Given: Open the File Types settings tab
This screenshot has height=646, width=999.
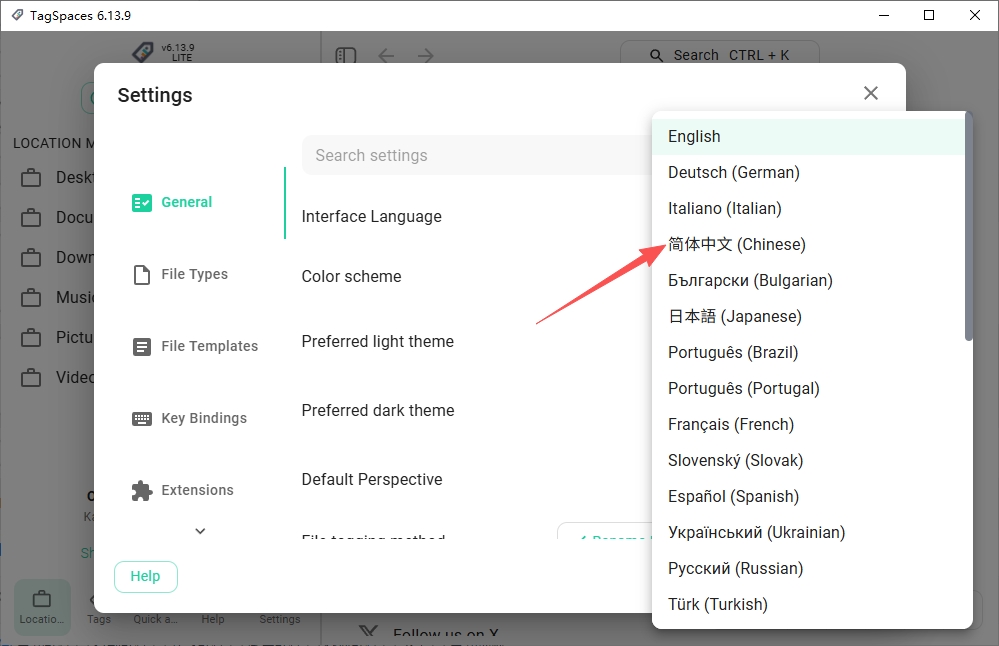Looking at the screenshot, I should tap(200, 275).
